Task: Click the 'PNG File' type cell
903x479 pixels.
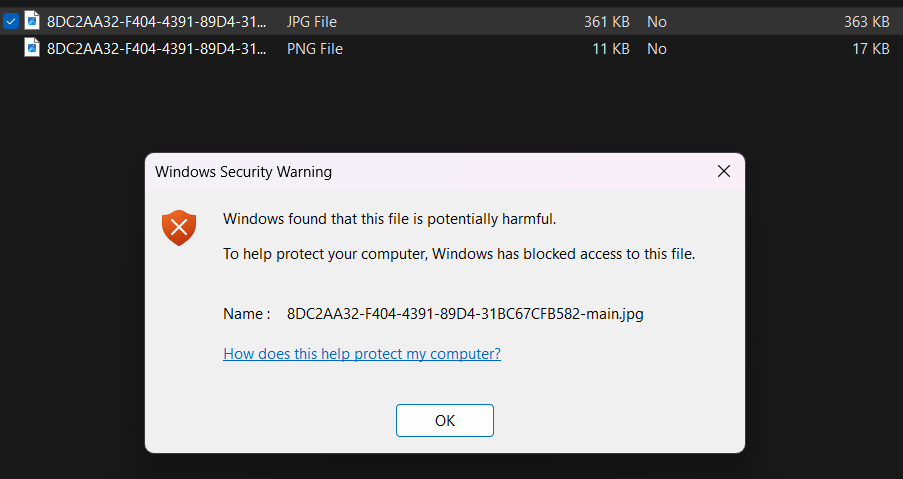Action: (315, 48)
